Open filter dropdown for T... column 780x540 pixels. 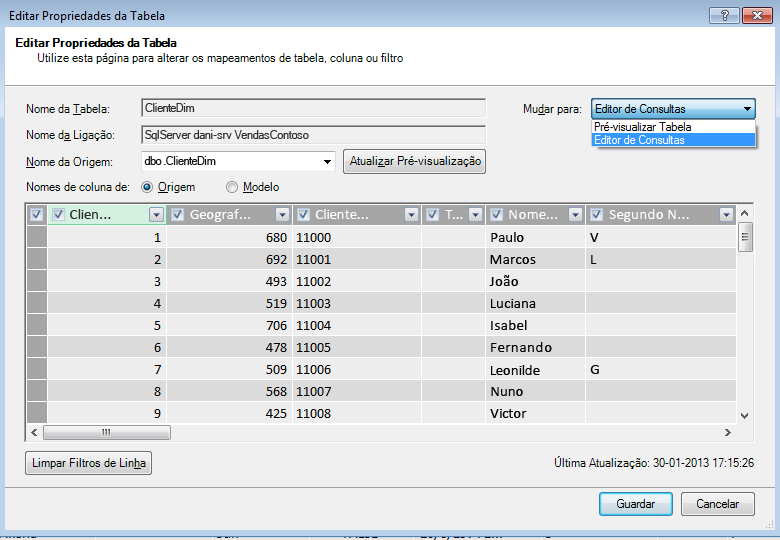[476, 215]
